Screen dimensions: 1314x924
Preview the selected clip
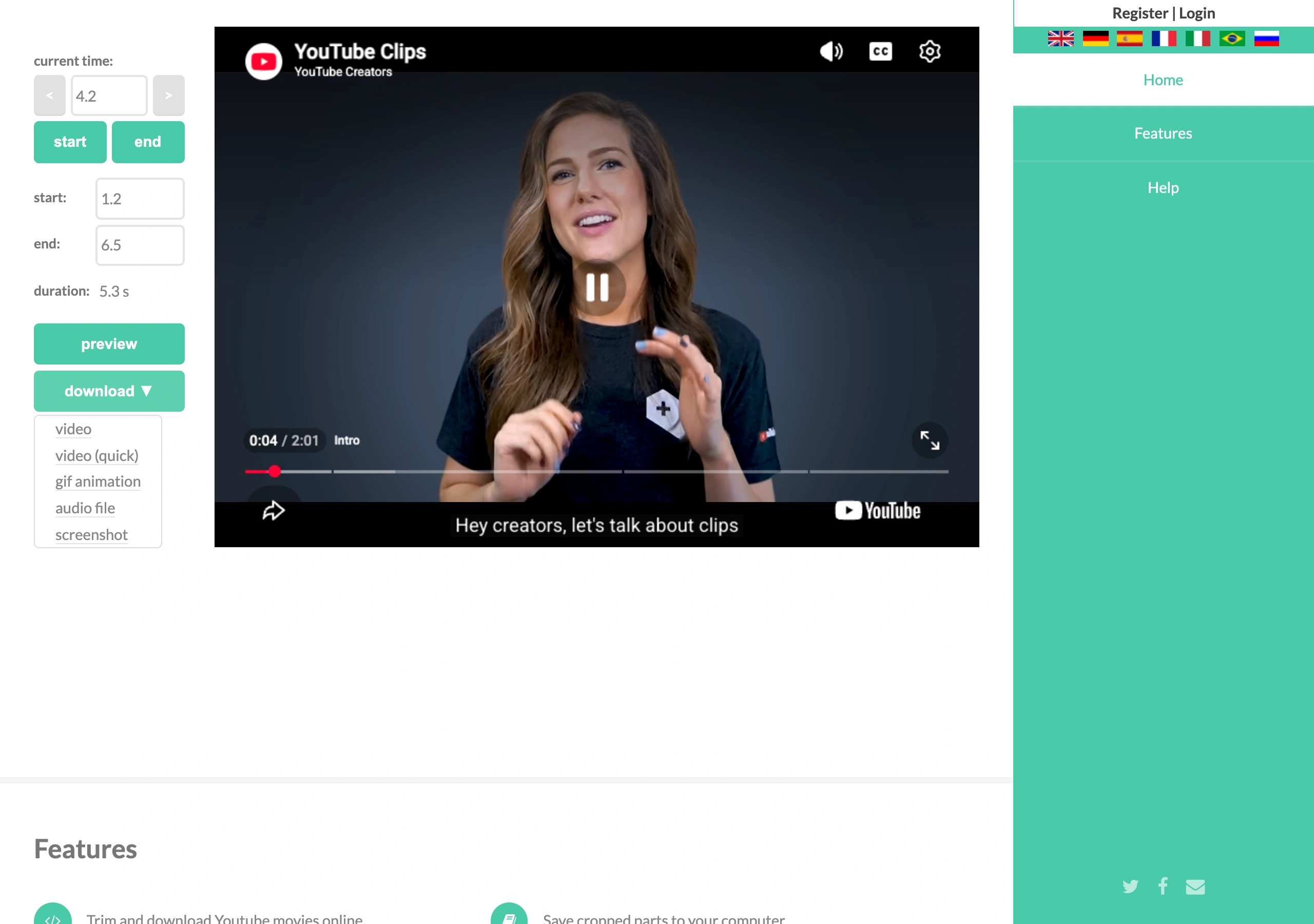109,344
